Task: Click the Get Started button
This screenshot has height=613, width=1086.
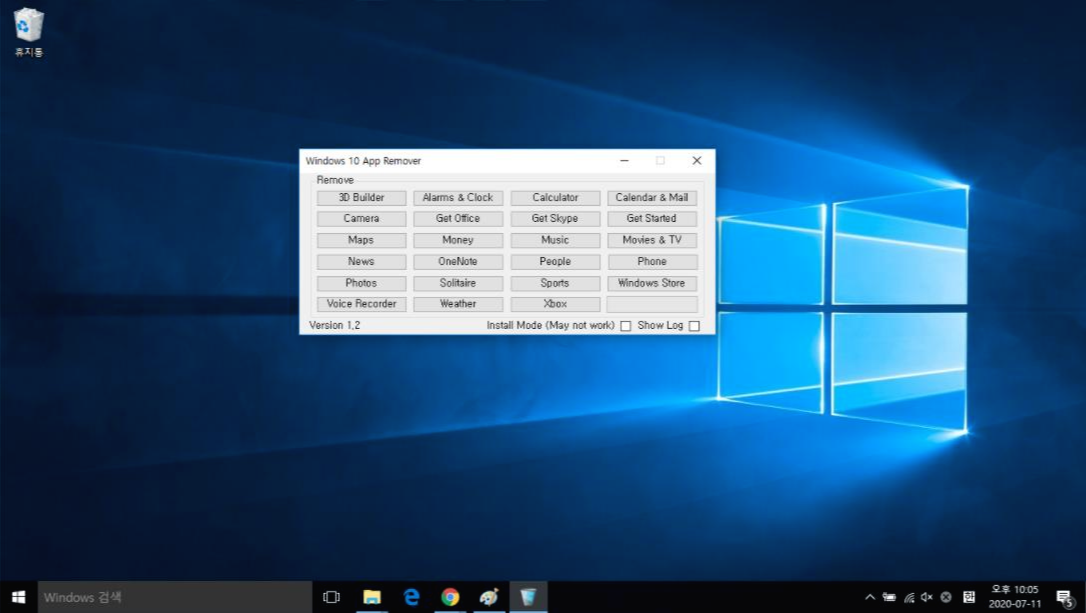Action: [652, 219]
